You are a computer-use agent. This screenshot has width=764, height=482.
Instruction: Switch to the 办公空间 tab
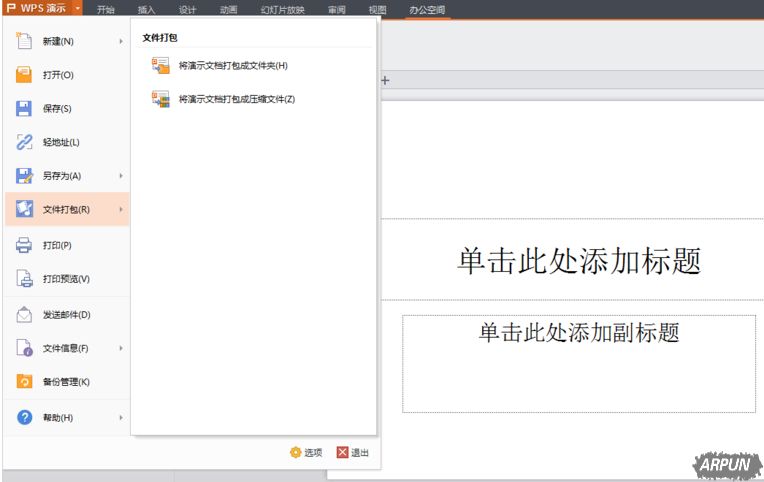(x=427, y=10)
